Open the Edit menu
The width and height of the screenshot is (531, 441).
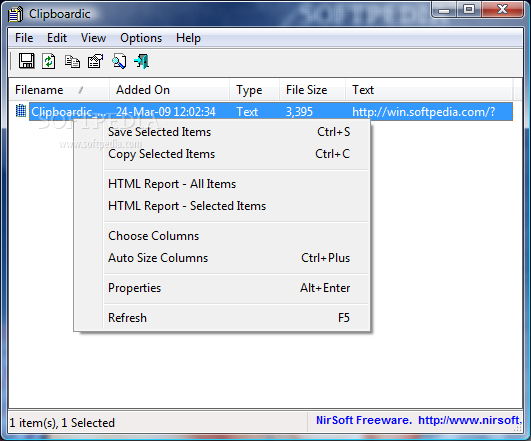(57, 38)
